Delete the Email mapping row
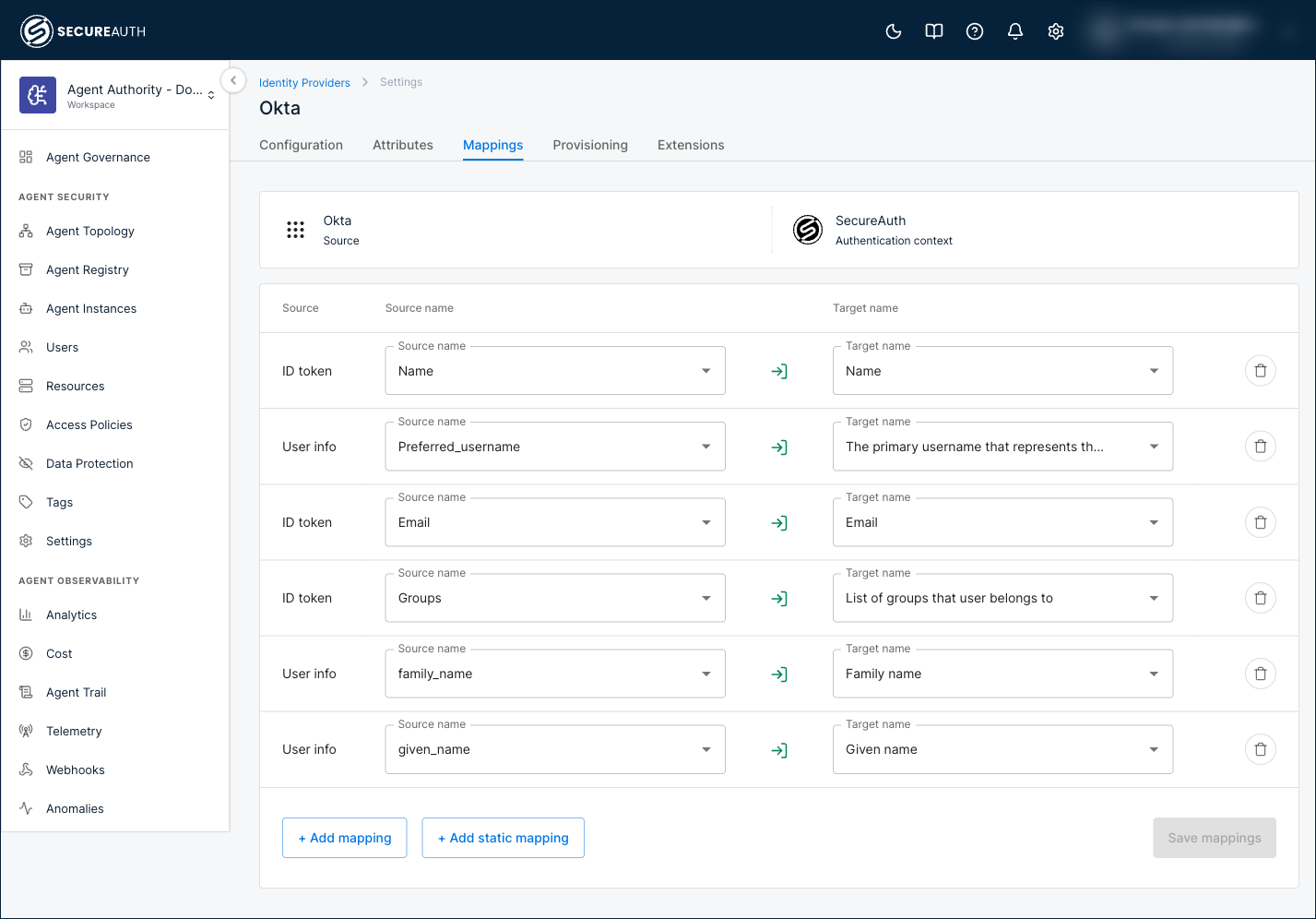 tap(1260, 522)
